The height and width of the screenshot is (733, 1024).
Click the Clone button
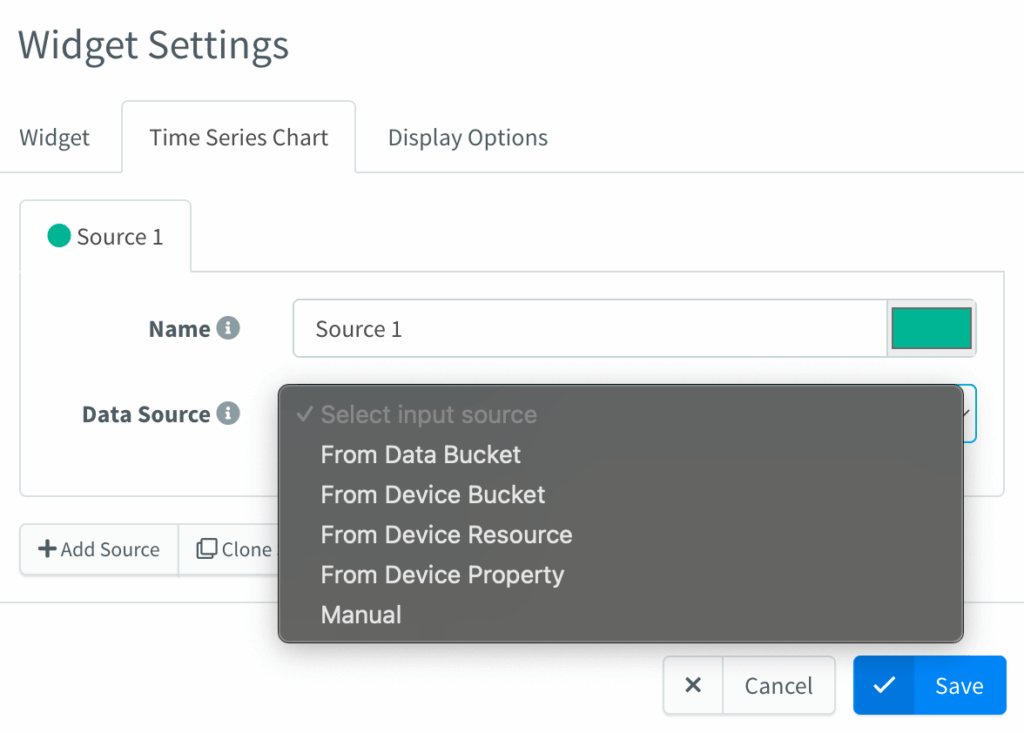(x=229, y=549)
